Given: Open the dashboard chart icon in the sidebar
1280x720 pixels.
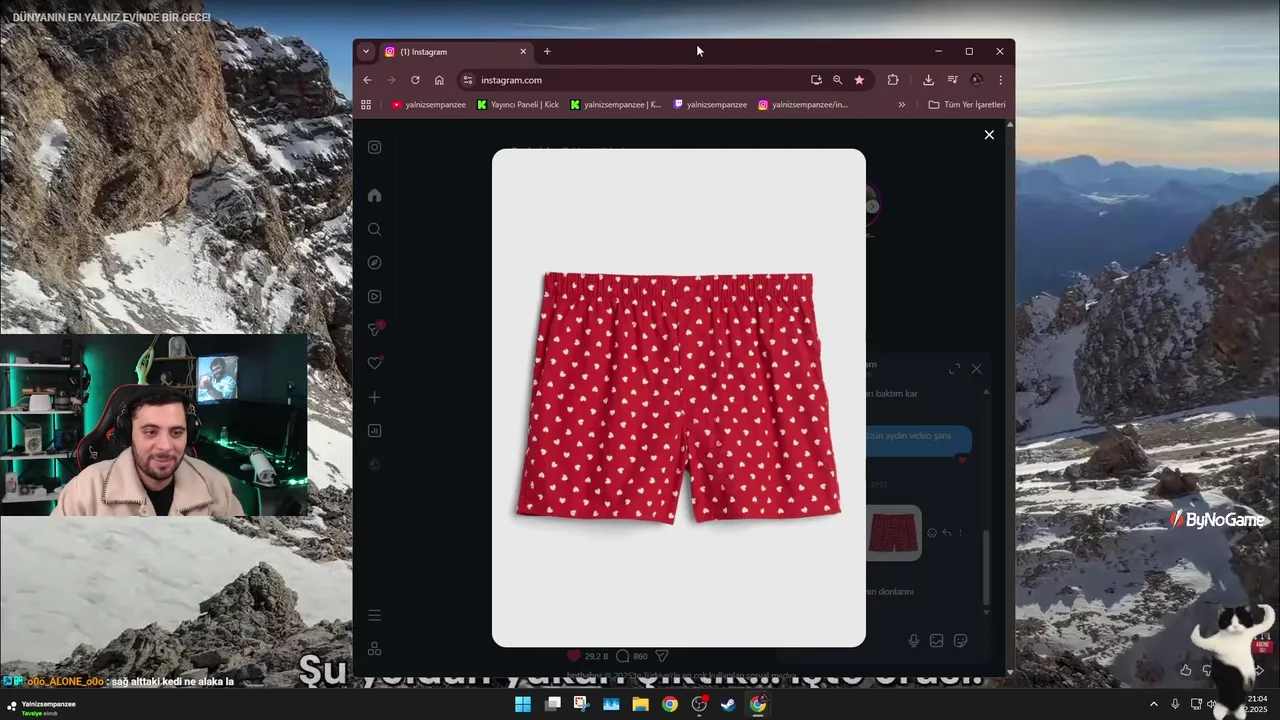Looking at the screenshot, I should click(374, 431).
